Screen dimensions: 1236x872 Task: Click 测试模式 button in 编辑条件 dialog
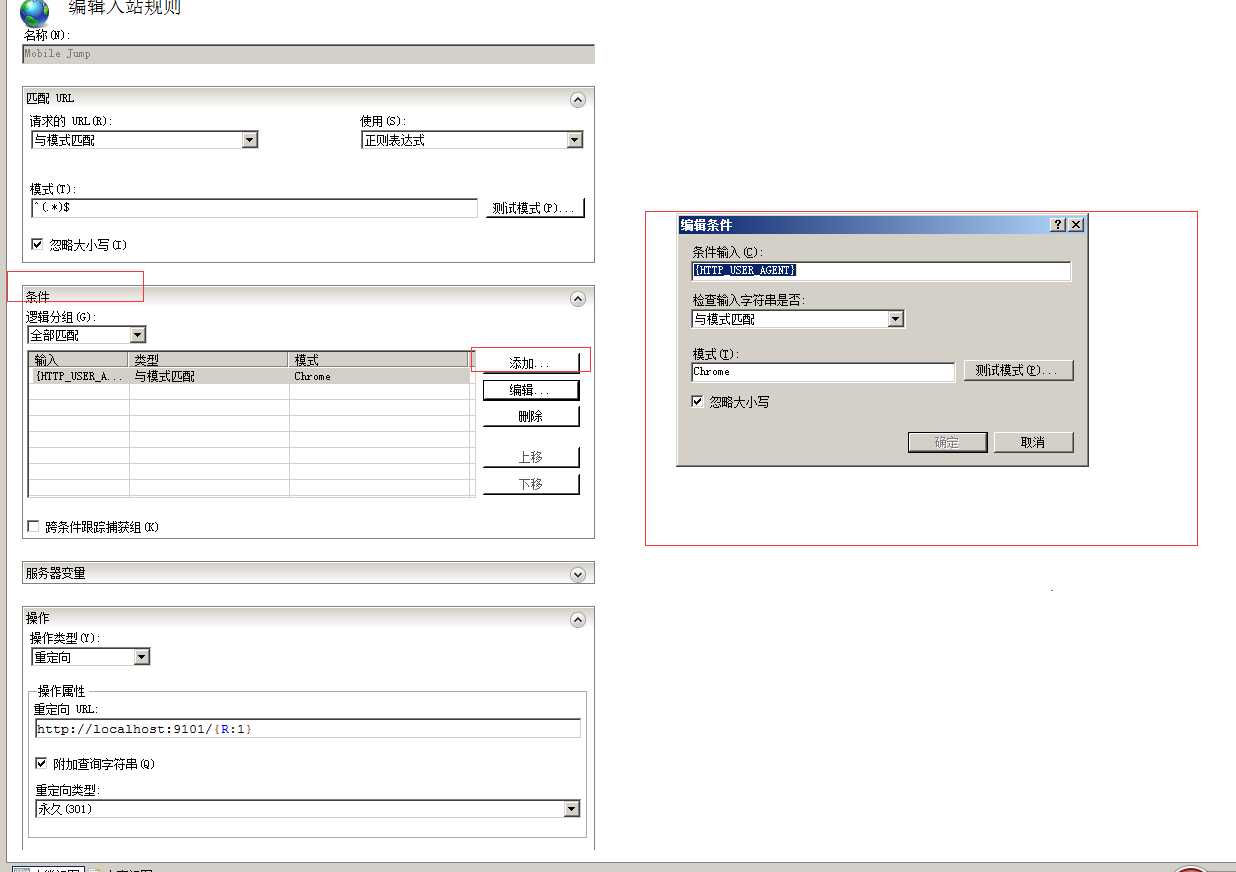pos(1018,370)
